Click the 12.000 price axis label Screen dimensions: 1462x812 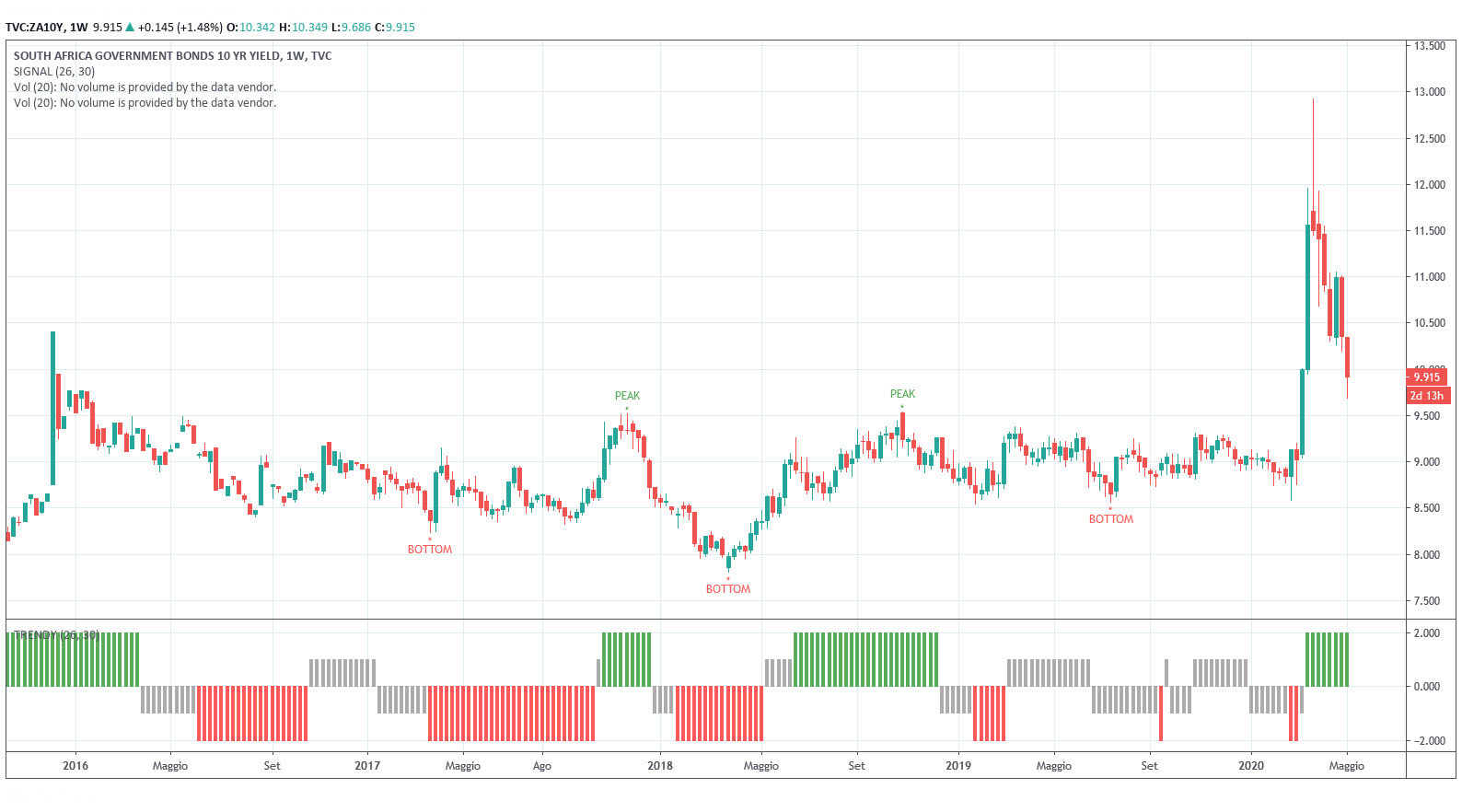[x=1430, y=185]
